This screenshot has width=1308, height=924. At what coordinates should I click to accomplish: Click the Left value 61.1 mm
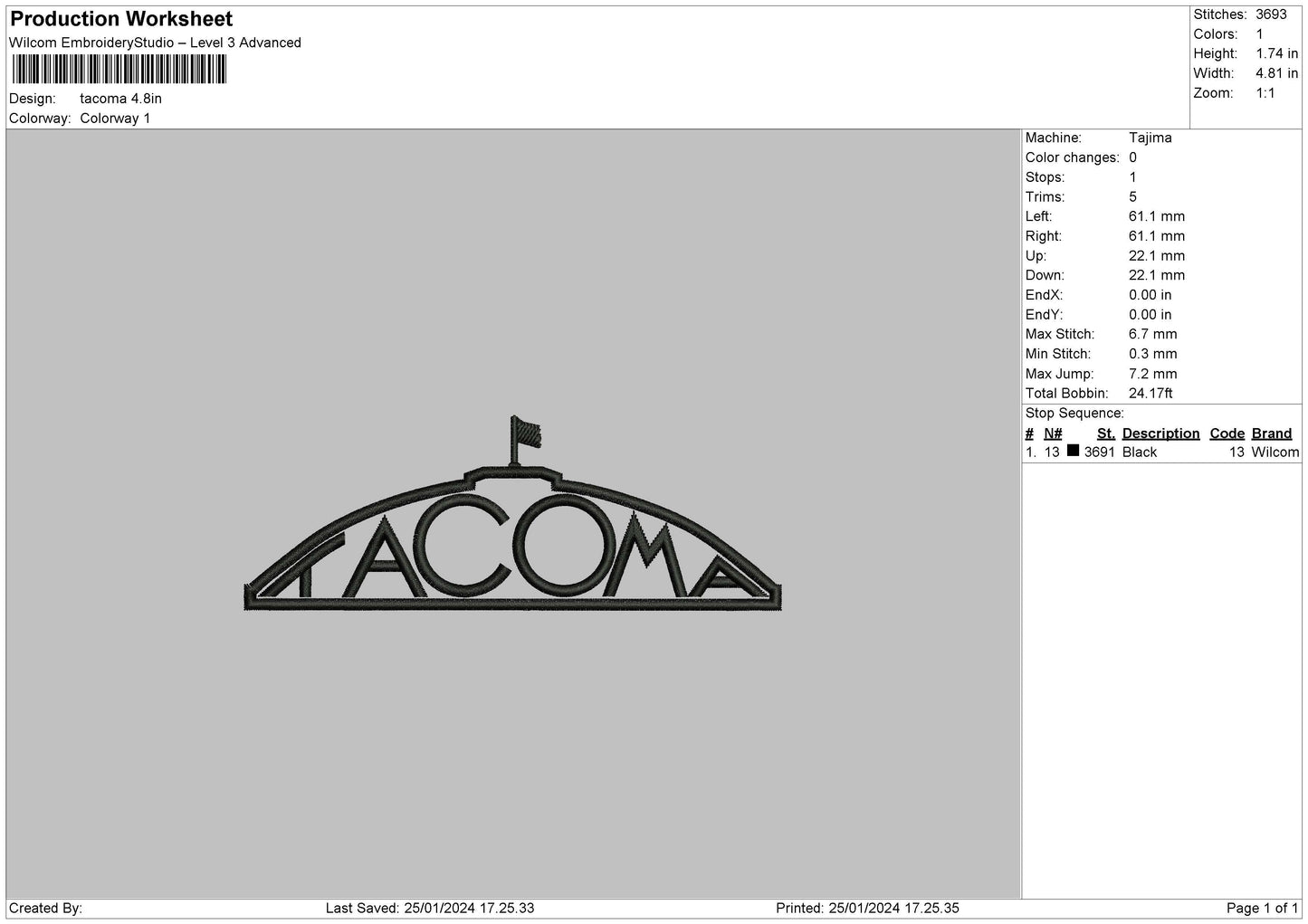point(1156,216)
